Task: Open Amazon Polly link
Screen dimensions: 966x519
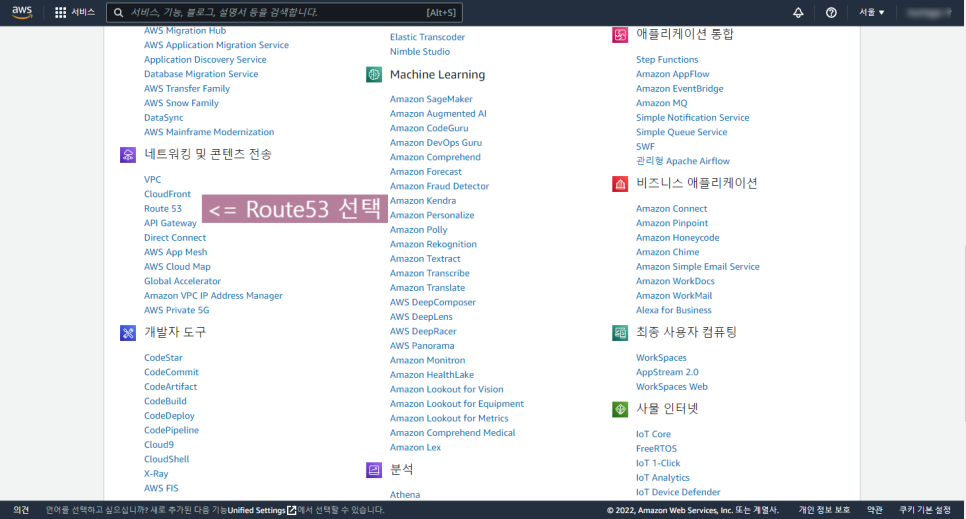Action: 418,230
